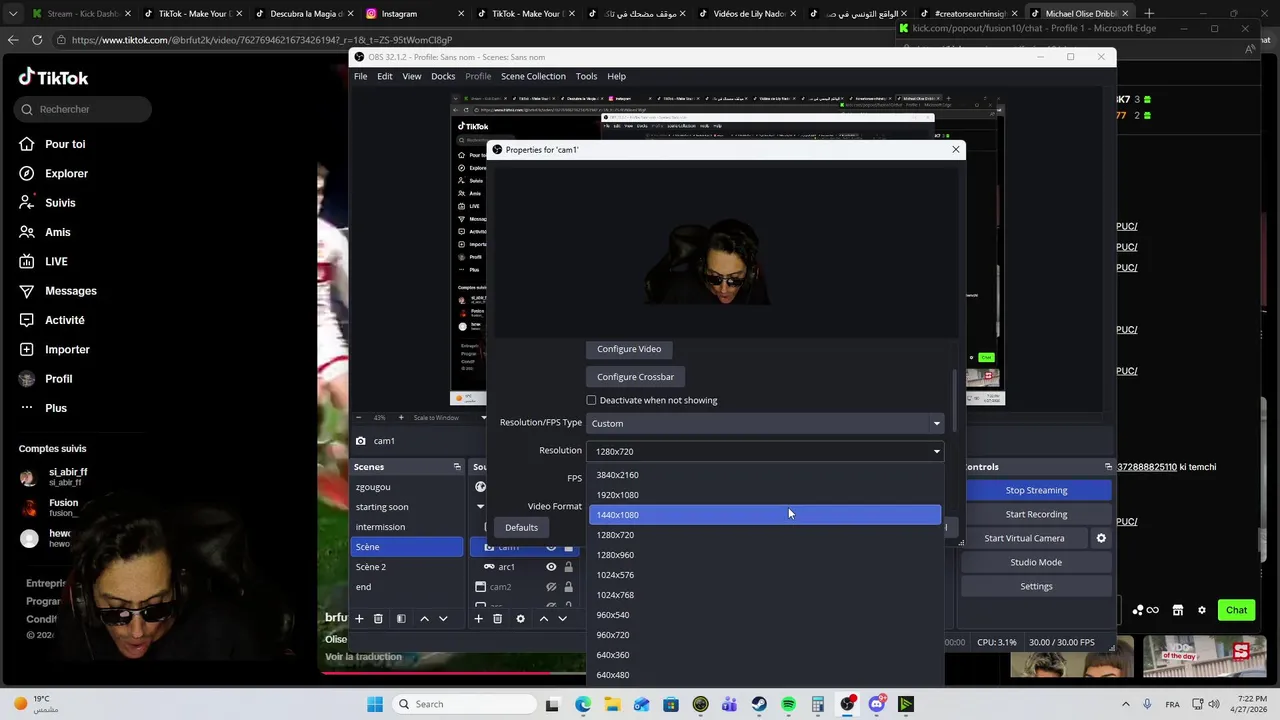This screenshot has height=720, width=1280.
Task: Open the store icon in Kick chat window
Action: pos(1178,610)
